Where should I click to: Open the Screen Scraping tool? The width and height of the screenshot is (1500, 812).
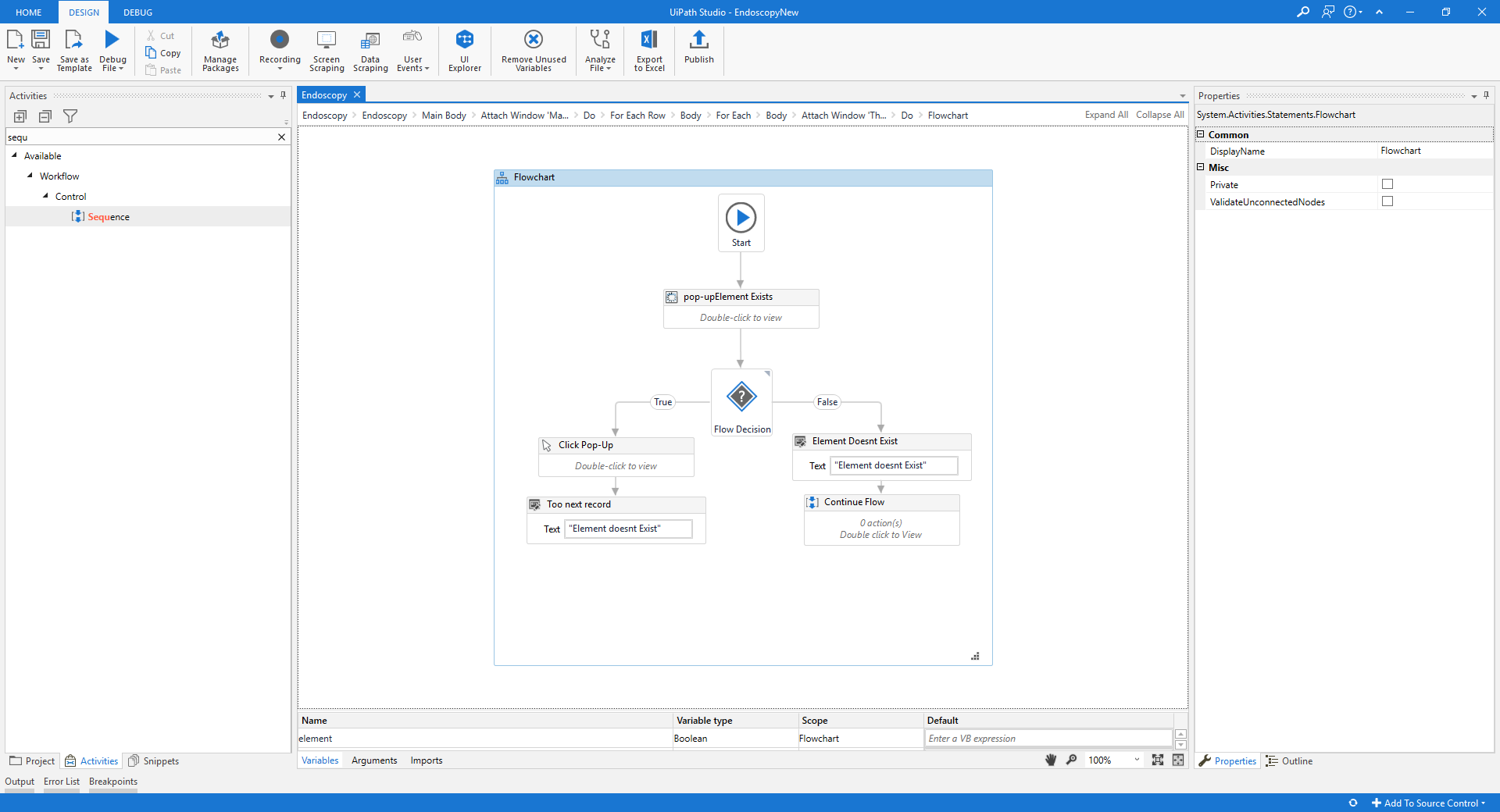pyautogui.click(x=327, y=49)
